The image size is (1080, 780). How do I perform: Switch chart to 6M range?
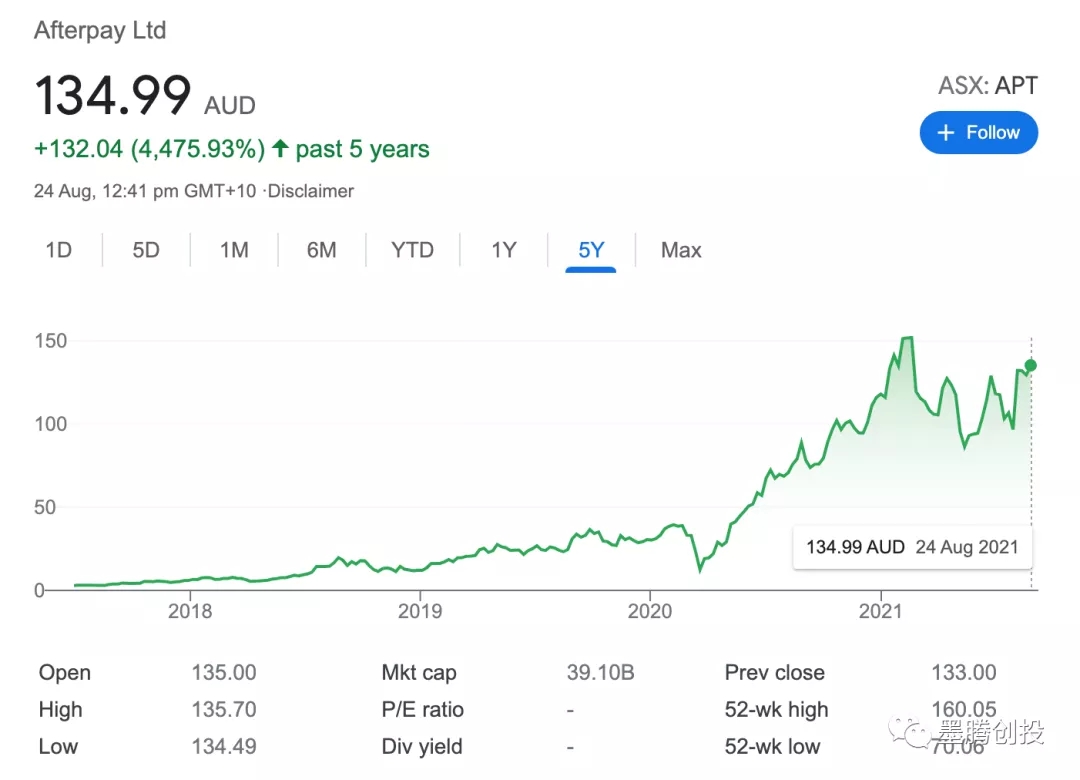(321, 250)
